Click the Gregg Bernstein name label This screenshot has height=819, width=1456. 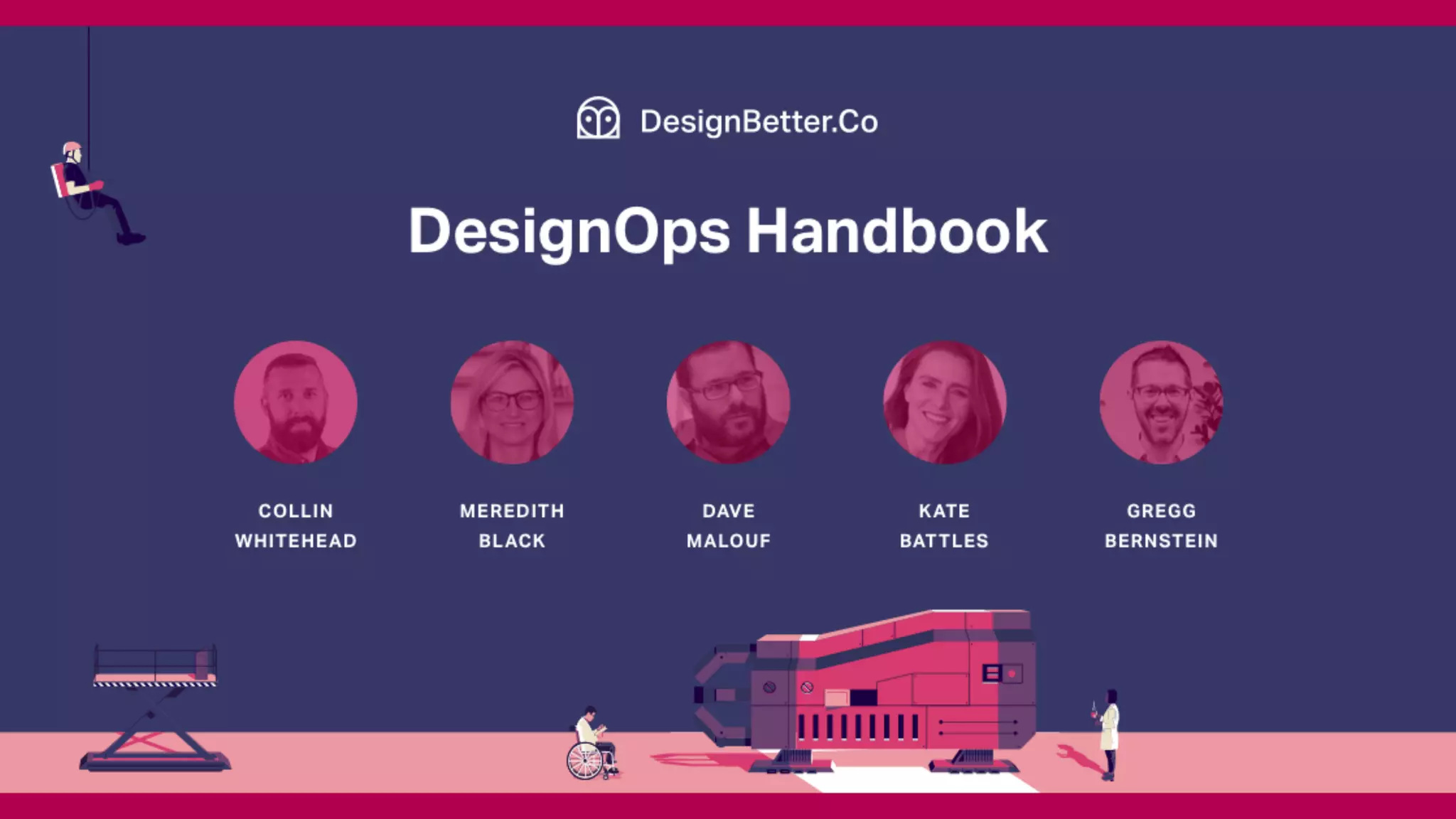1161,525
